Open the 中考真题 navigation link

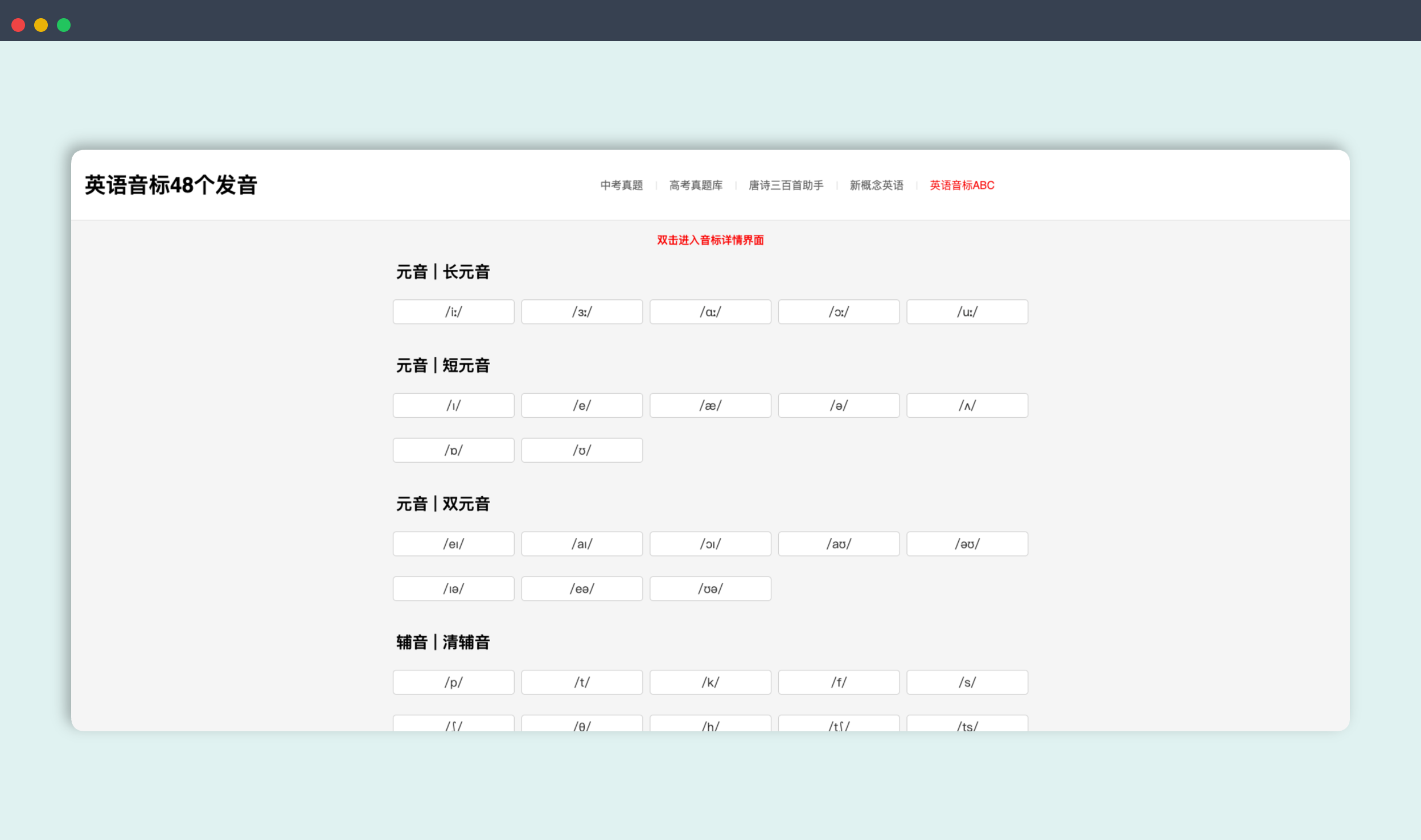coord(621,186)
